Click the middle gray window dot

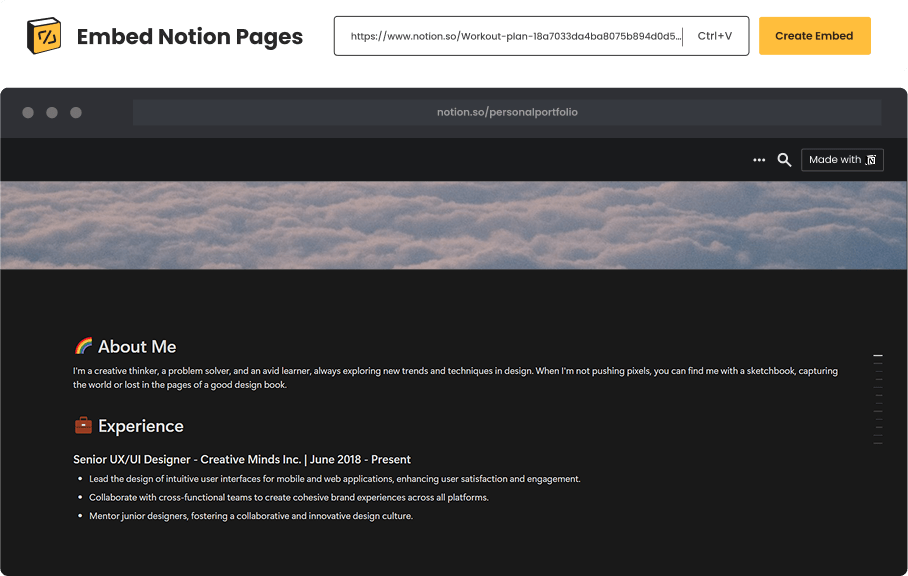(52, 113)
